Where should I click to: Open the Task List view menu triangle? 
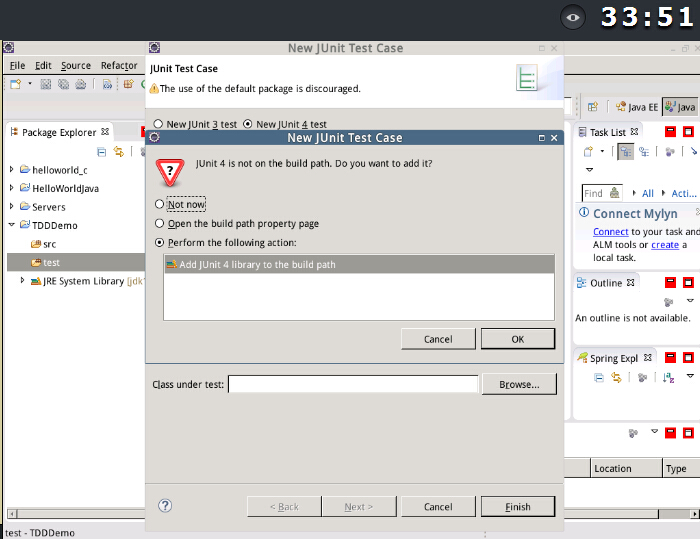(x=589, y=170)
